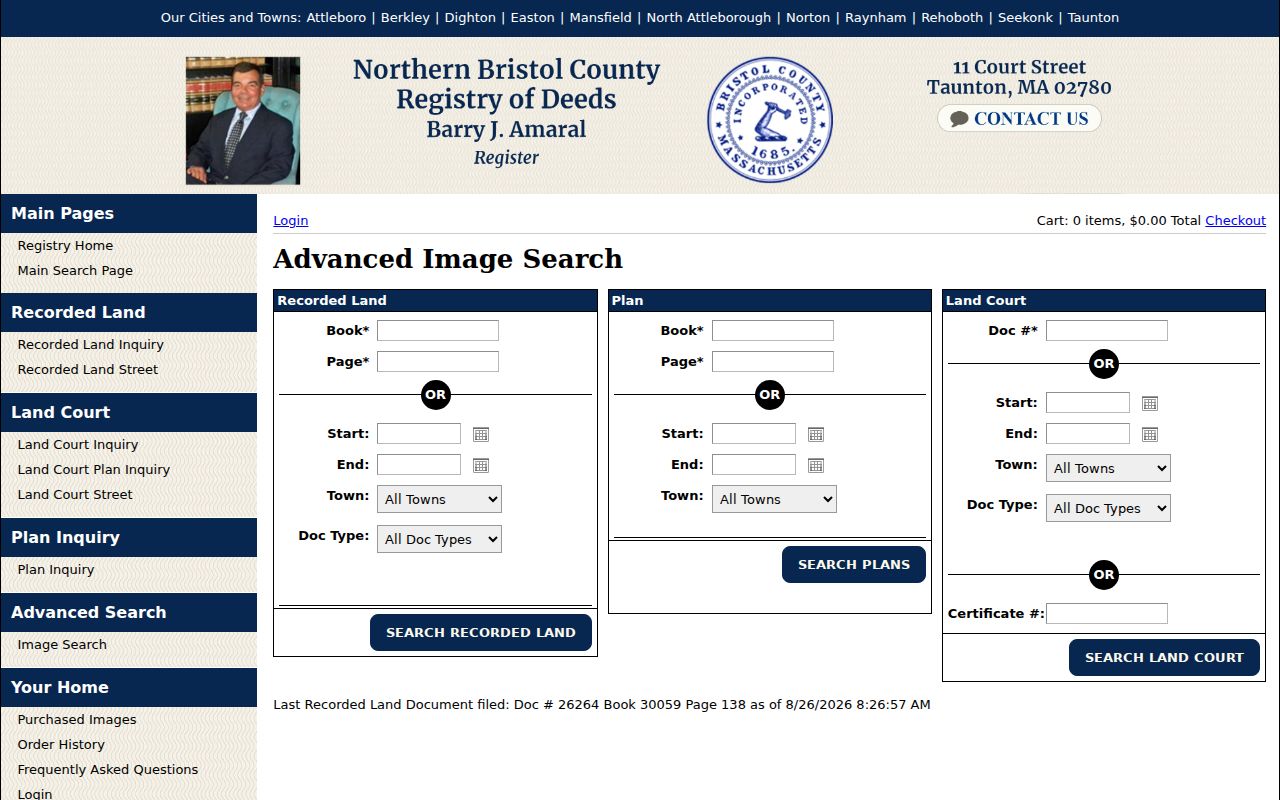Viewport: 1280px width, 800px height.
Task: Open Frequently Asked Questions
Action: [108, 769]
